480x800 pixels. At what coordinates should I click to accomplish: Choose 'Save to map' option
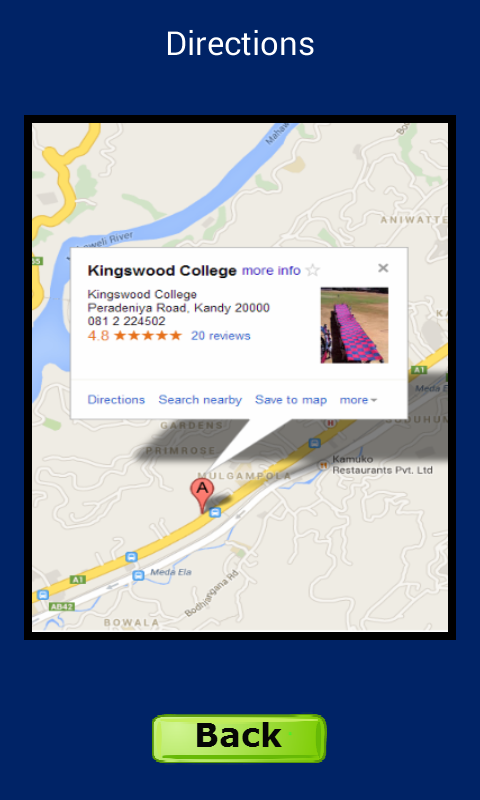(x=291, y=399)
